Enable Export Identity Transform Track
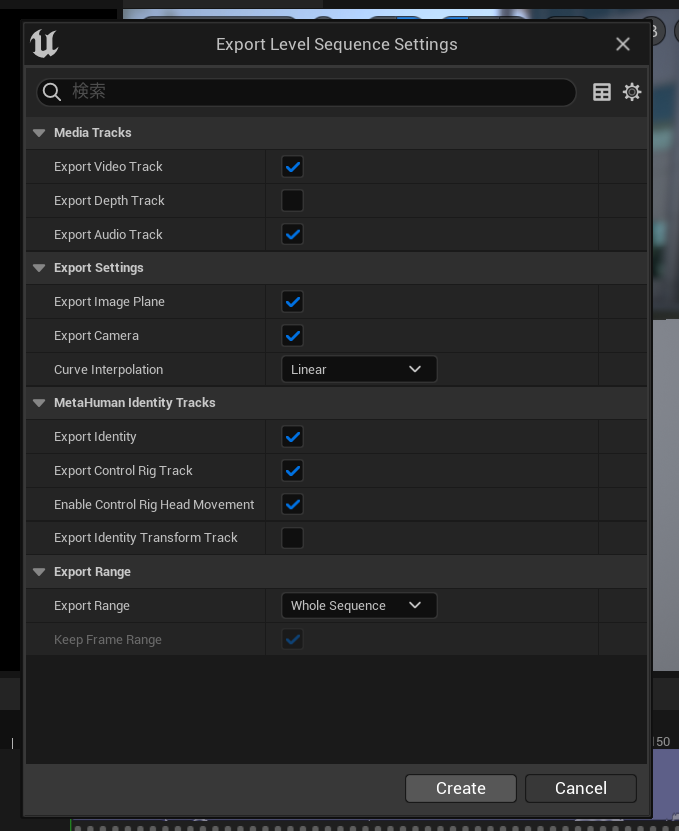This screenshot has height=831, width=679. click(x=292, y=538)
